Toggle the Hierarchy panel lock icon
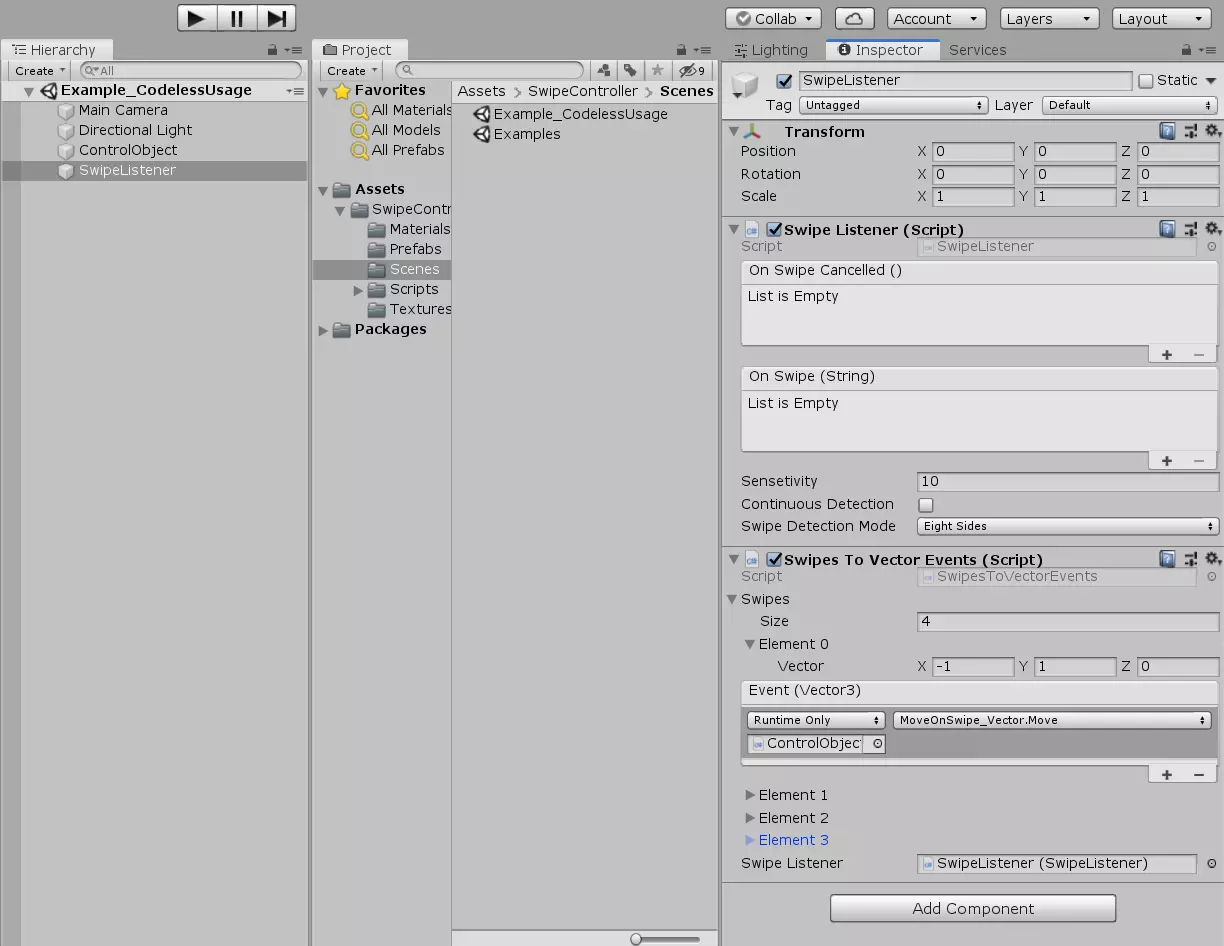The image size is (1224, 946). [x=273, y=50]
